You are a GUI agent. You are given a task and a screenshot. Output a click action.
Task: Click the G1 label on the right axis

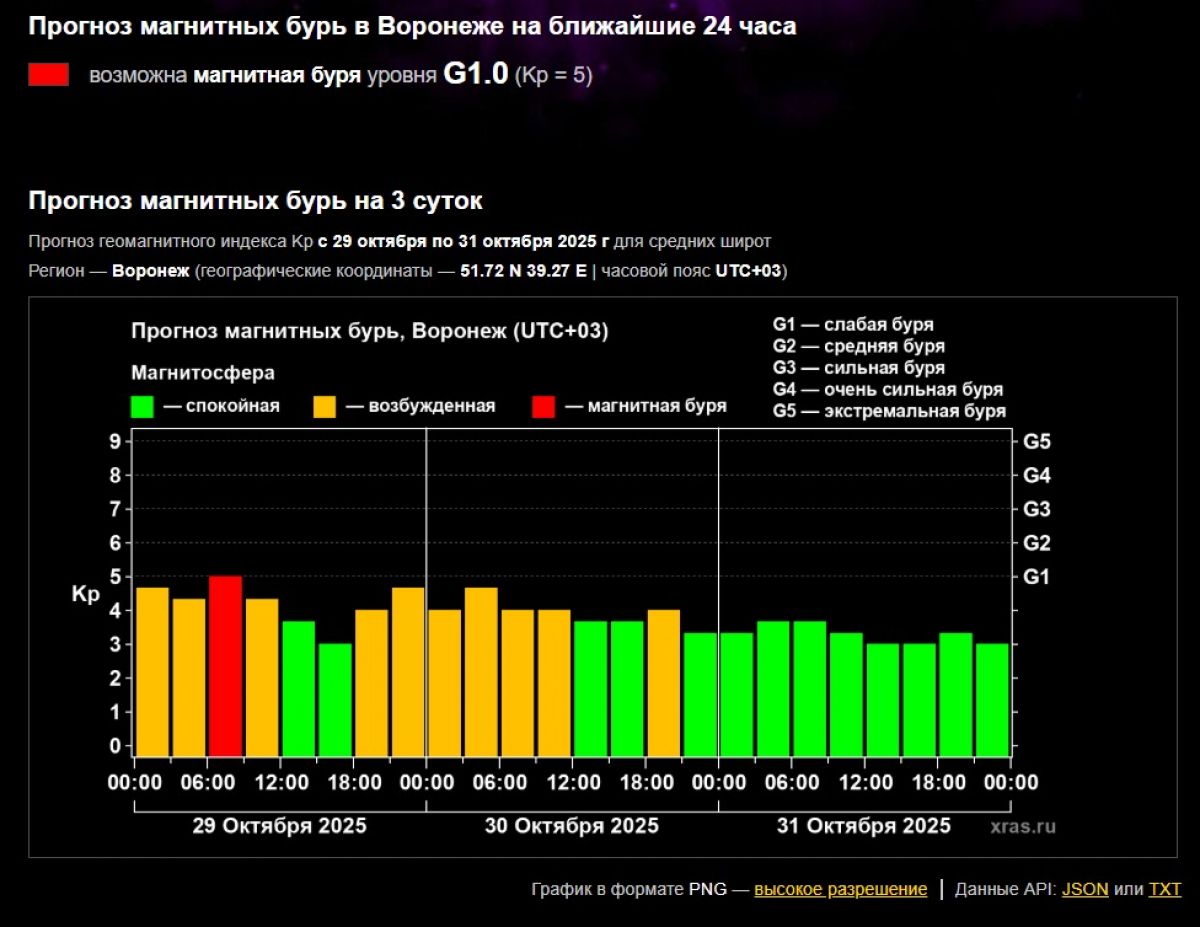1037,577
